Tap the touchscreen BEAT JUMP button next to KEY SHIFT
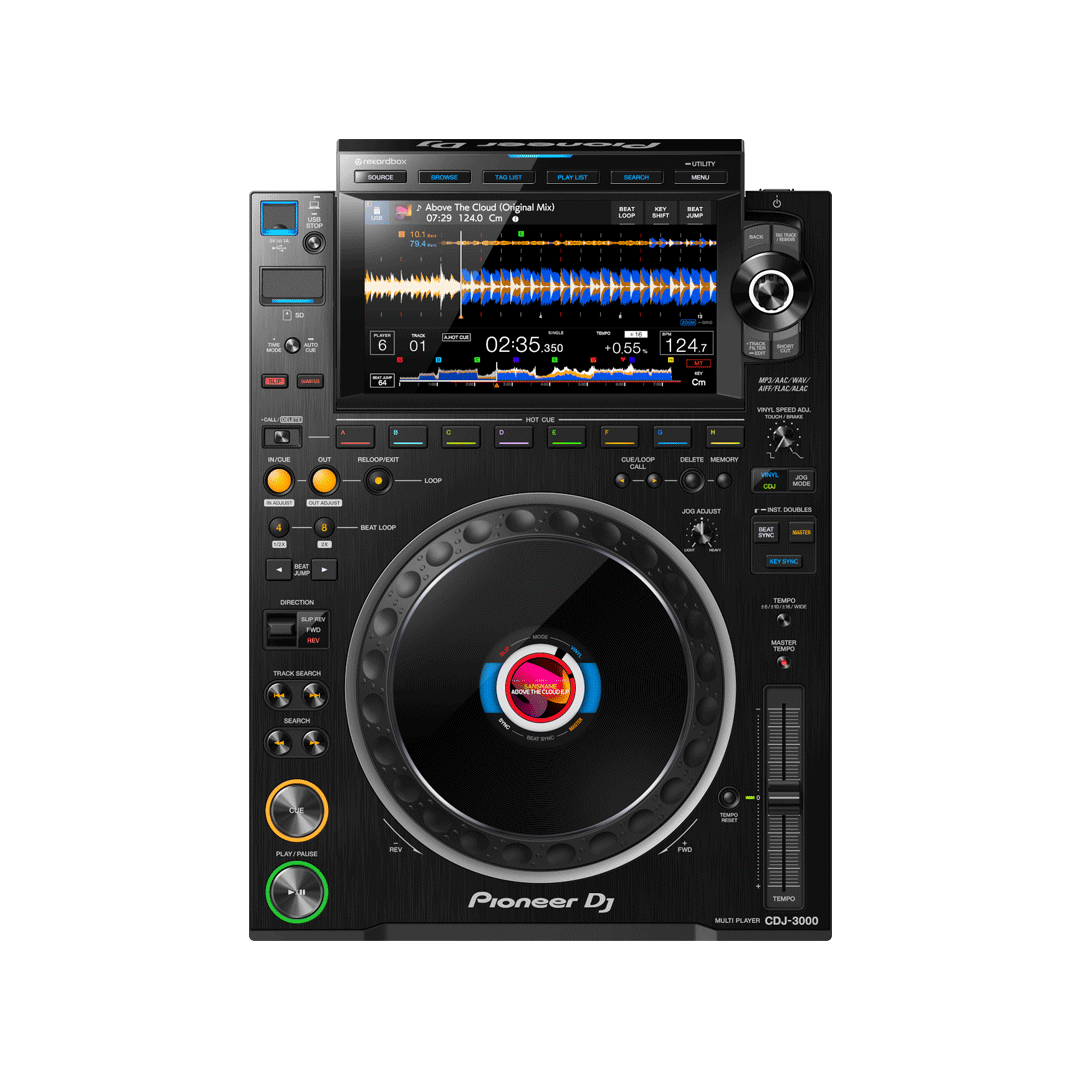This screenshot has height=1080, width=1080. pos(695,212)
